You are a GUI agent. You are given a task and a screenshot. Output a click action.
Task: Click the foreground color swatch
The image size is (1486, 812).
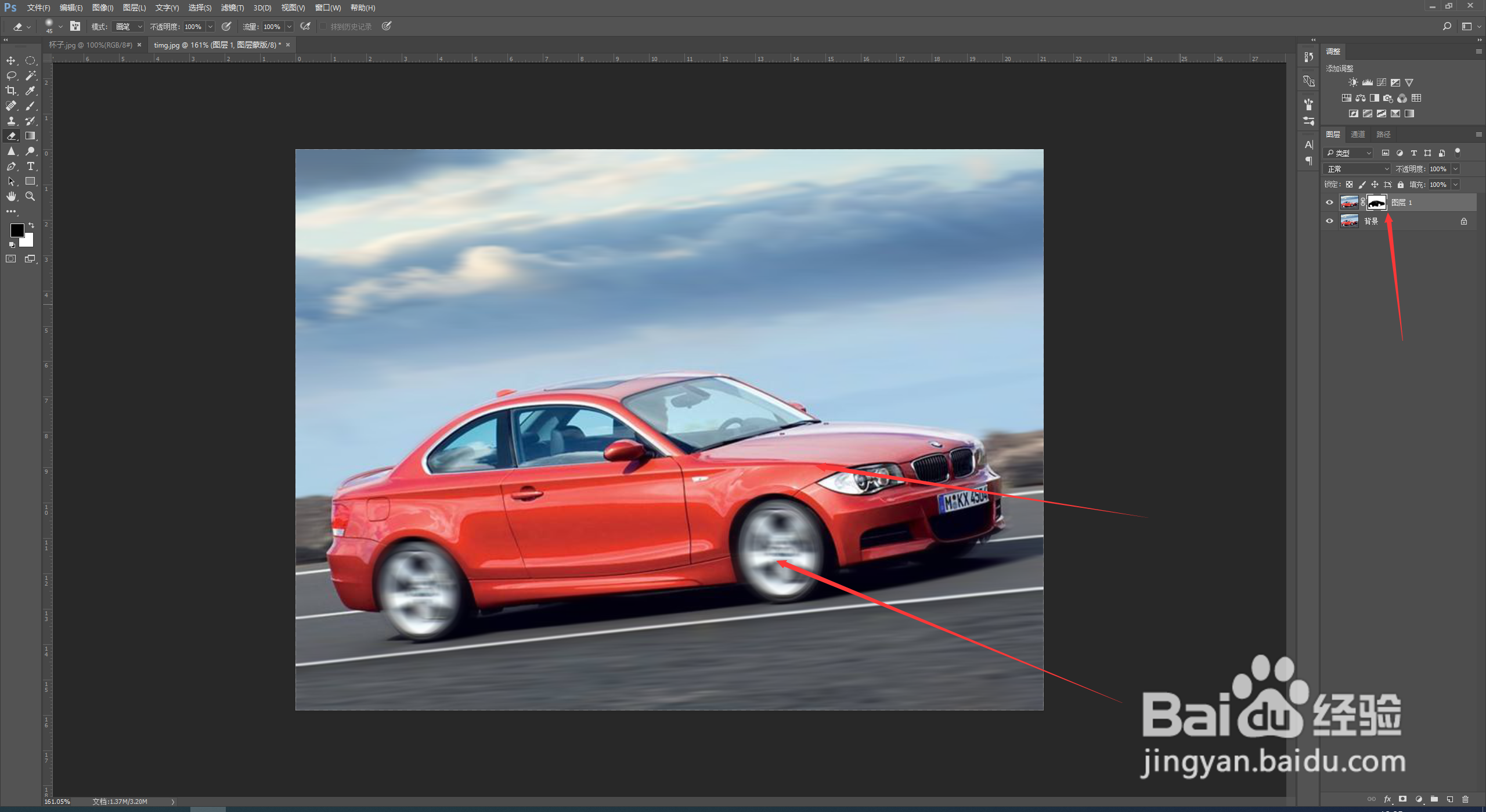(17, 230)
